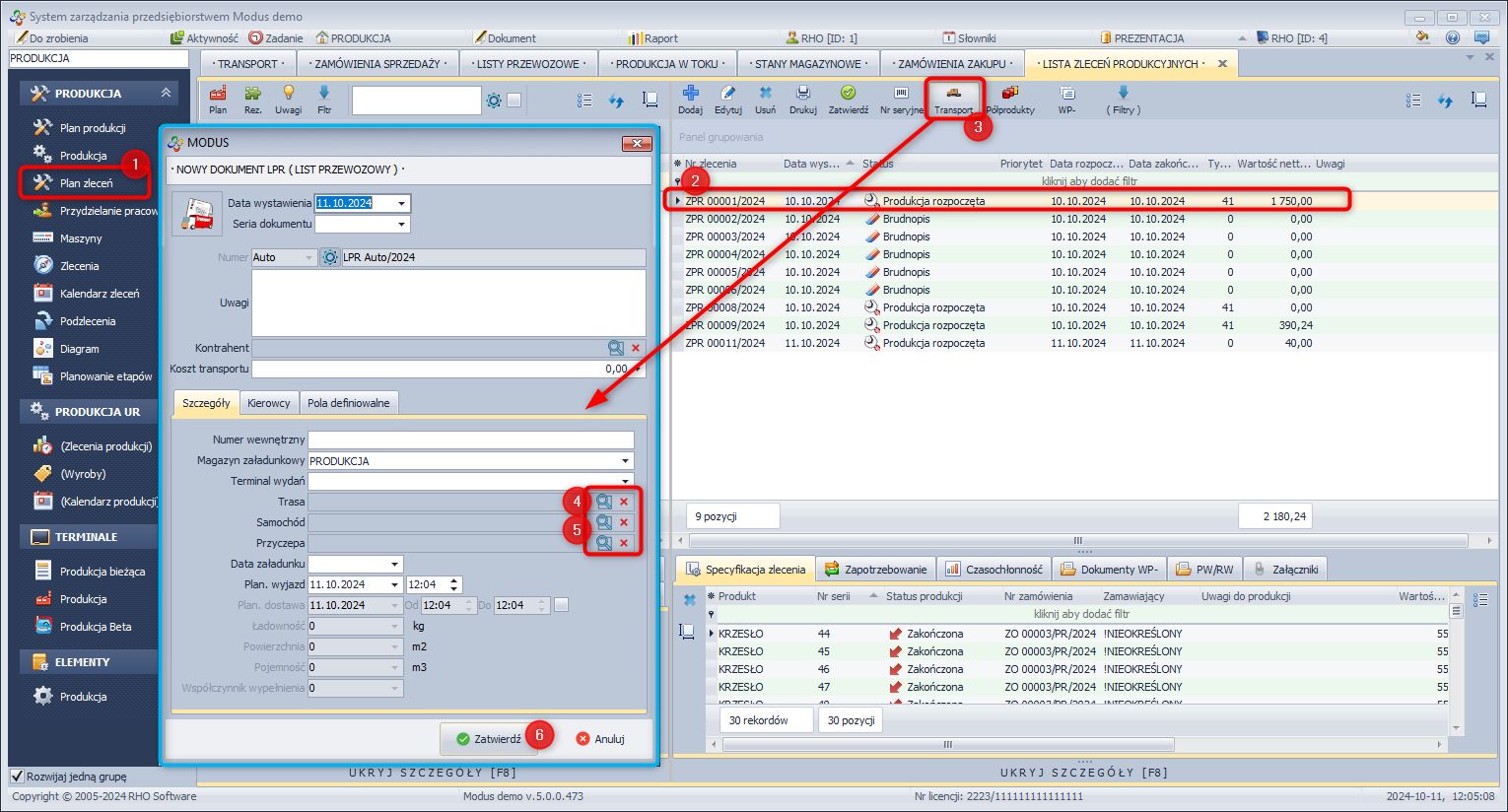Toggle the checkbox beside the left toolbar gear
Image resolution: width=1508 pixels, height=812 pixels.
point(514,101)
